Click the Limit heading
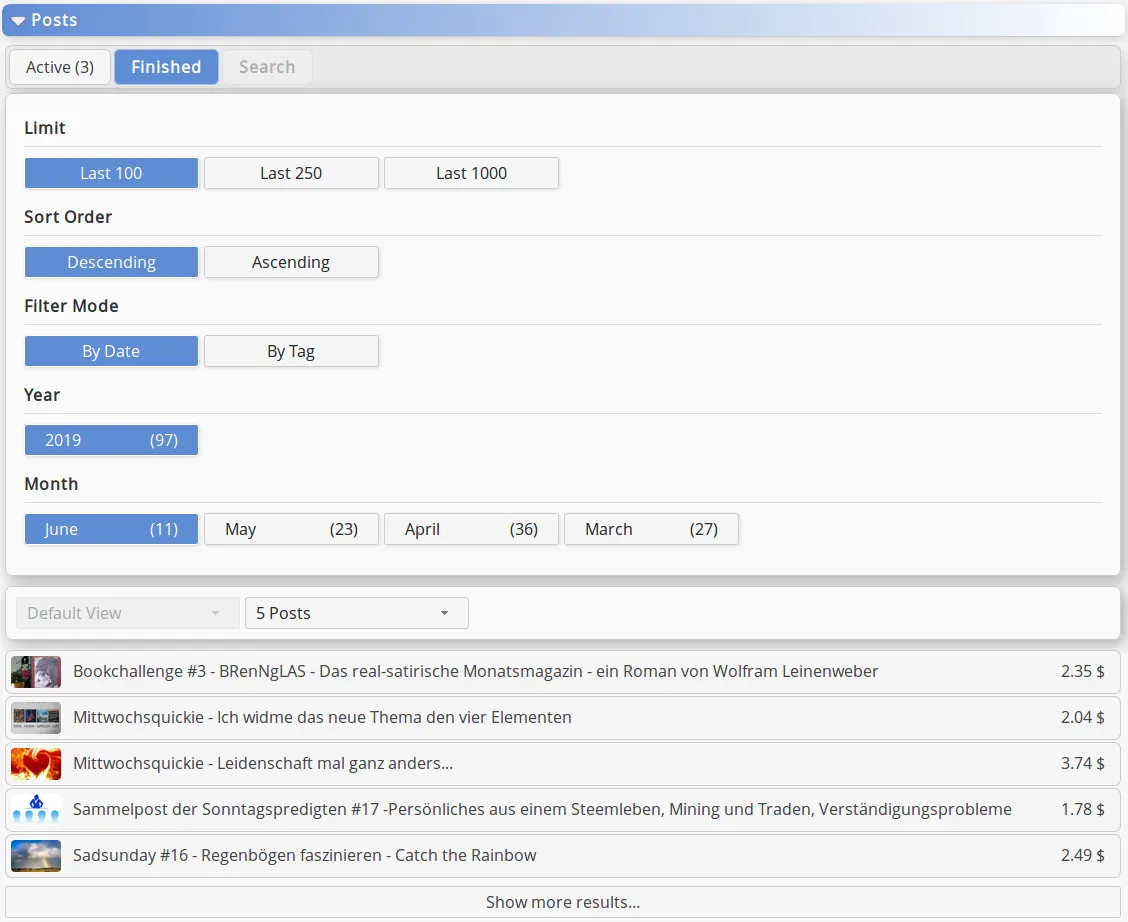 [x=45, y=128]
